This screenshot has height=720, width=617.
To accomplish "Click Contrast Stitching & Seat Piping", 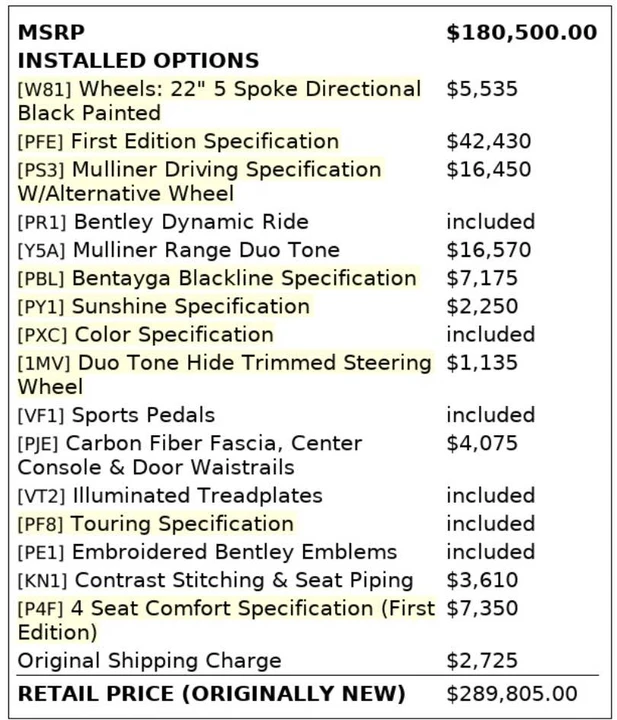I will (x=215, y=580).
